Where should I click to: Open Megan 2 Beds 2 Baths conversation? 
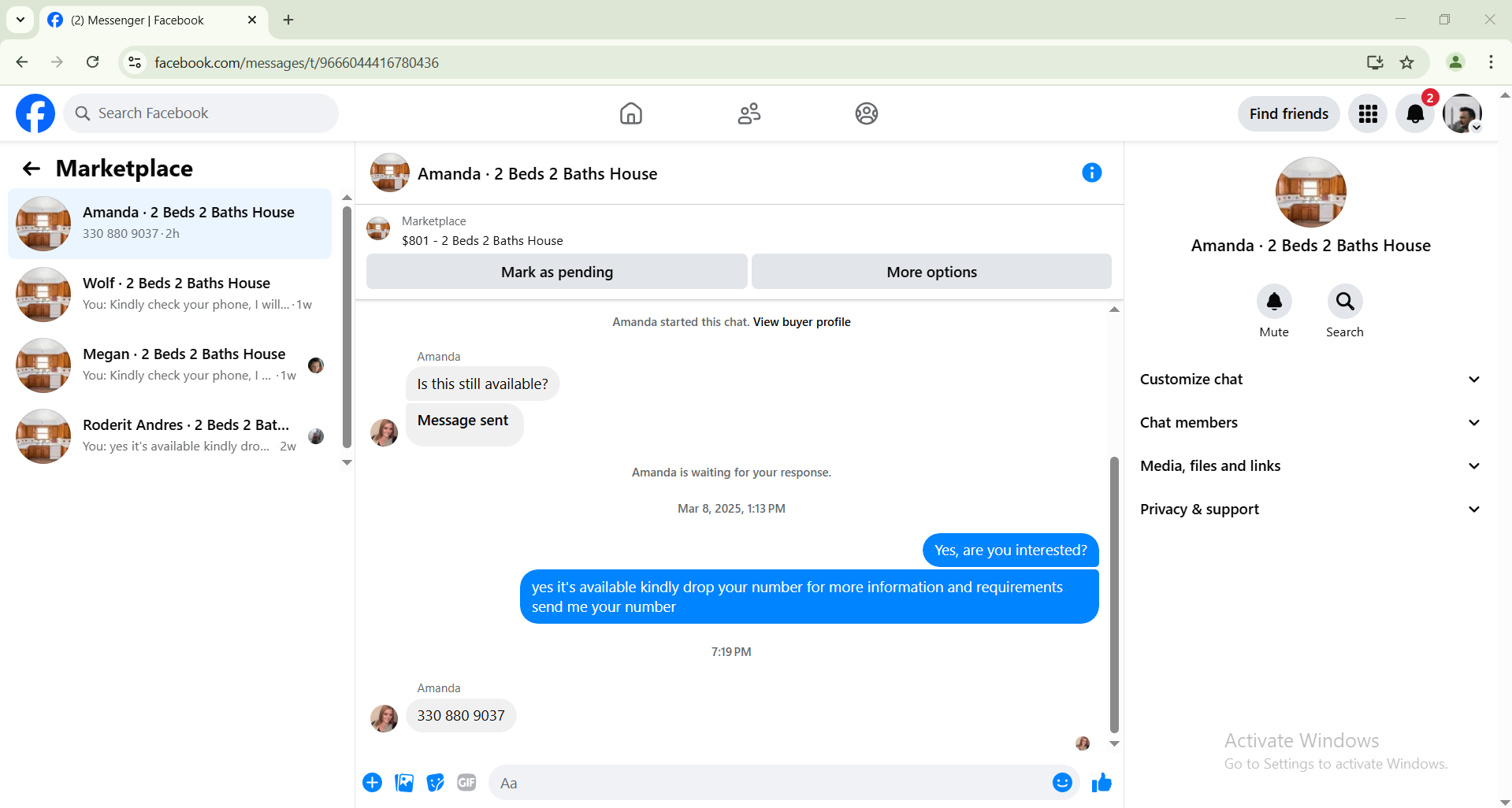169,365
